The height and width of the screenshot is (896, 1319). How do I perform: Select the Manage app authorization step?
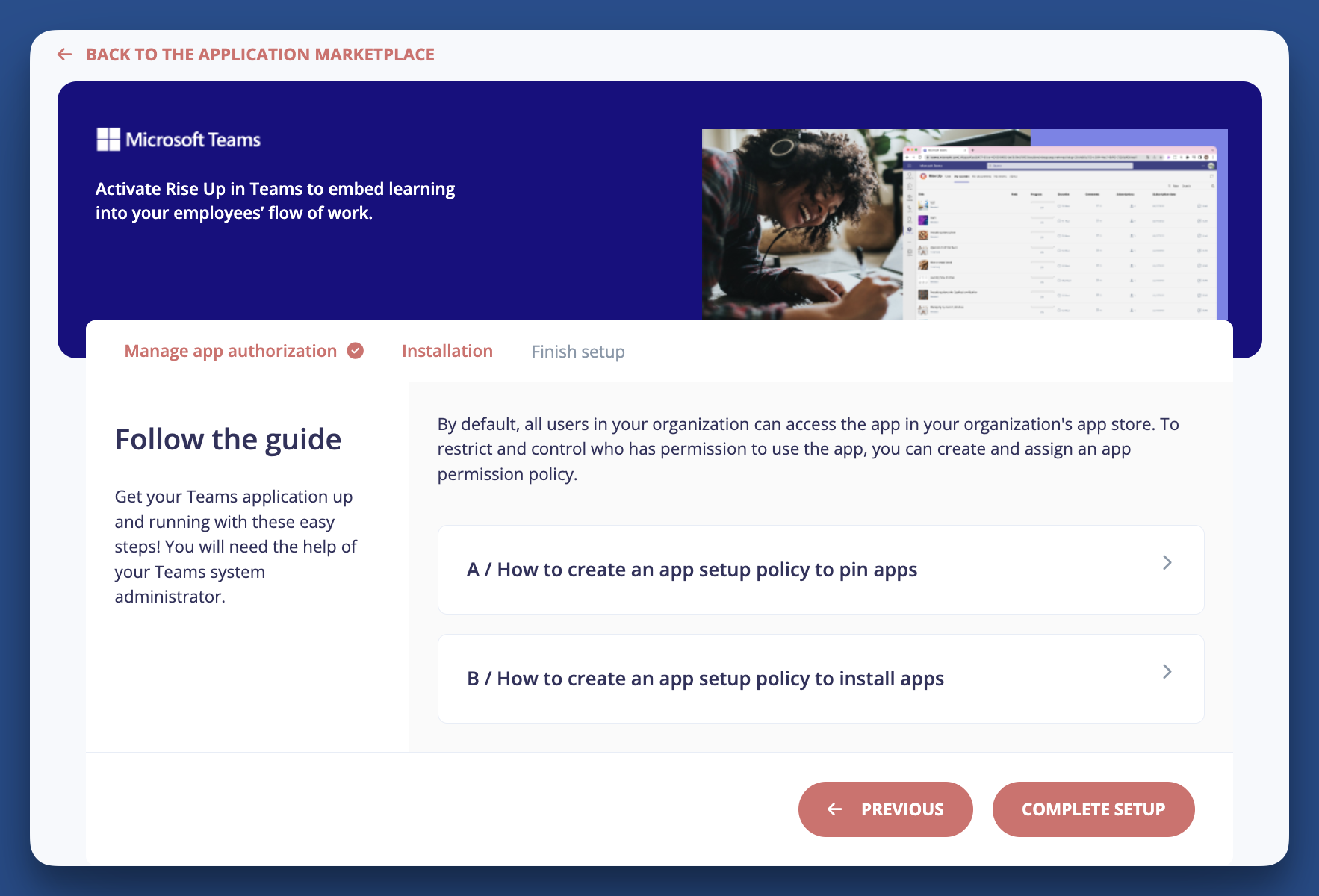click(x=230, y=350)
